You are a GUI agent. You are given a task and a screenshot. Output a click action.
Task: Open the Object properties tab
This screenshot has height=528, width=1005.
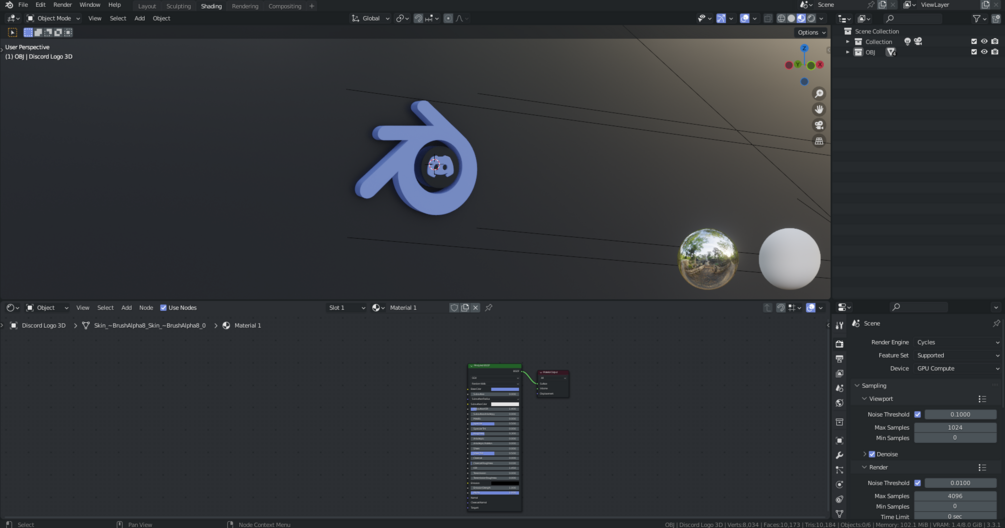[840, 440]
